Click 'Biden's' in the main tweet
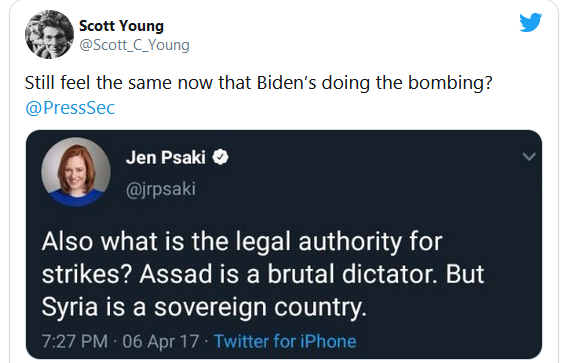 (286, 83)
